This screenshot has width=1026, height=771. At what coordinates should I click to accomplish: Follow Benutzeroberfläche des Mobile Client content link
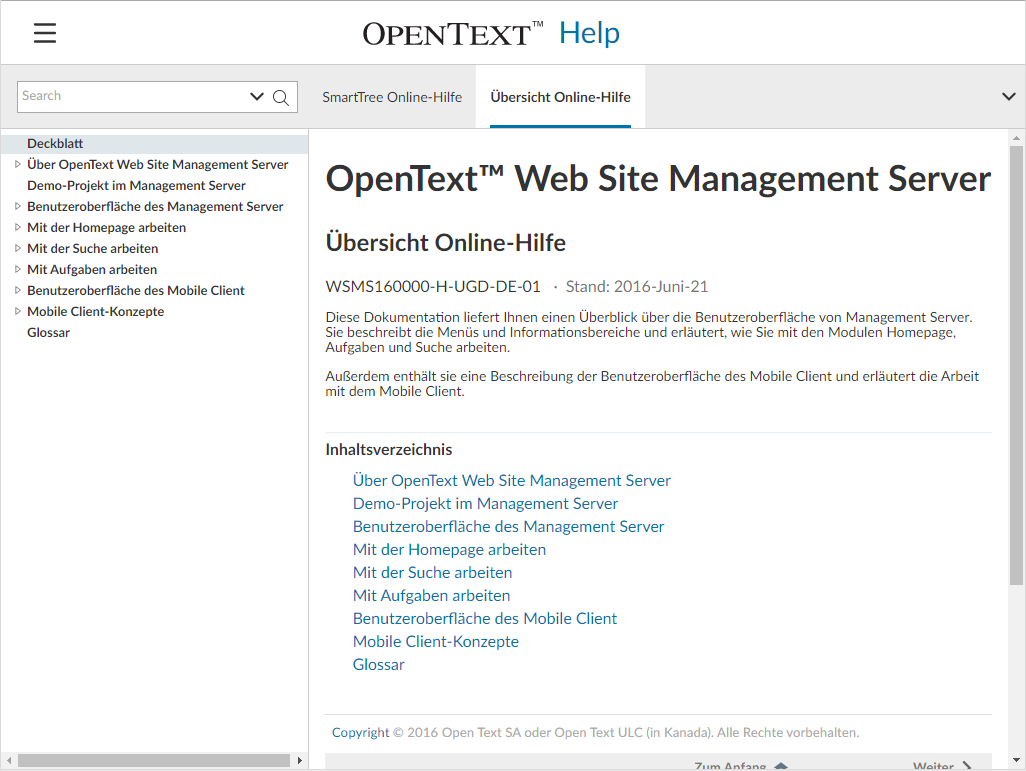click(485, 619)
